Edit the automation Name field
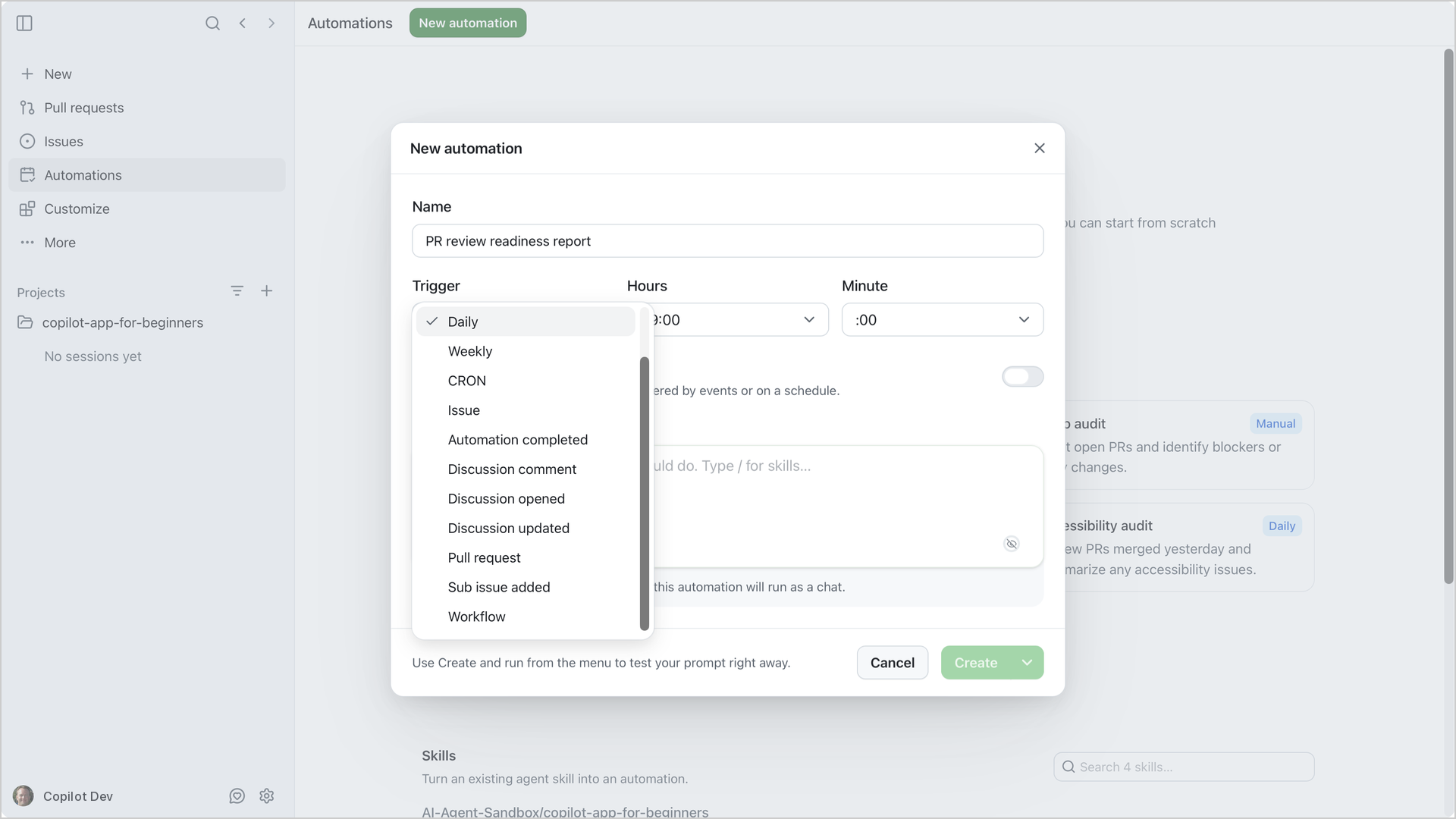This screenshot has width=1456, height=819. click(x=728, y=241)
